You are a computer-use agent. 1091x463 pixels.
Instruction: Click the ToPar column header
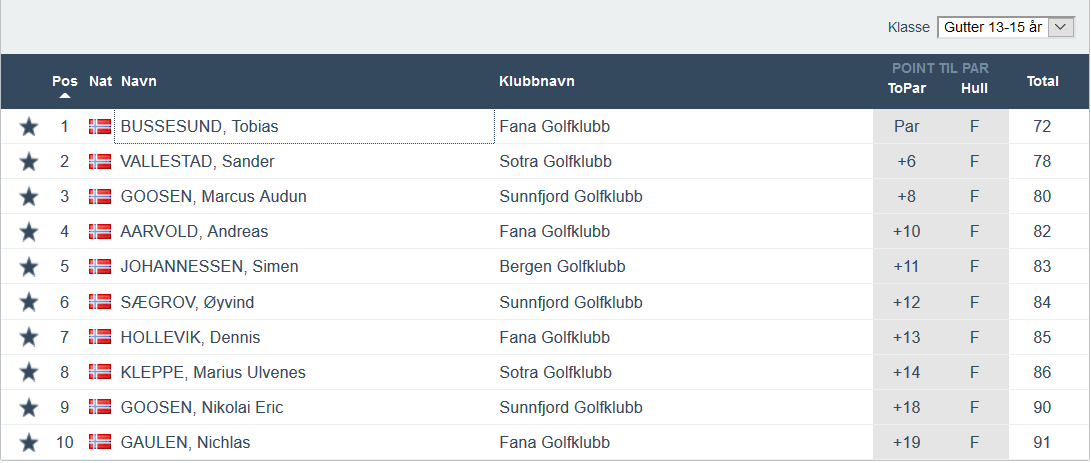click(907, 88)
